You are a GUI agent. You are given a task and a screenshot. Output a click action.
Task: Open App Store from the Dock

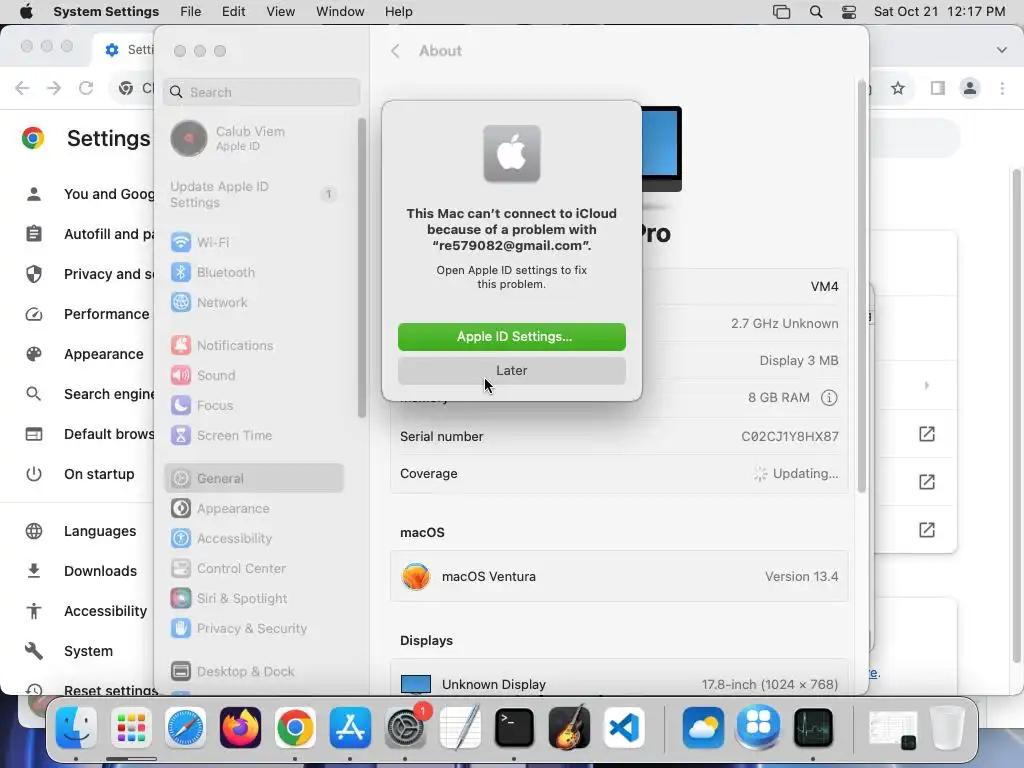tap(350, 728)
